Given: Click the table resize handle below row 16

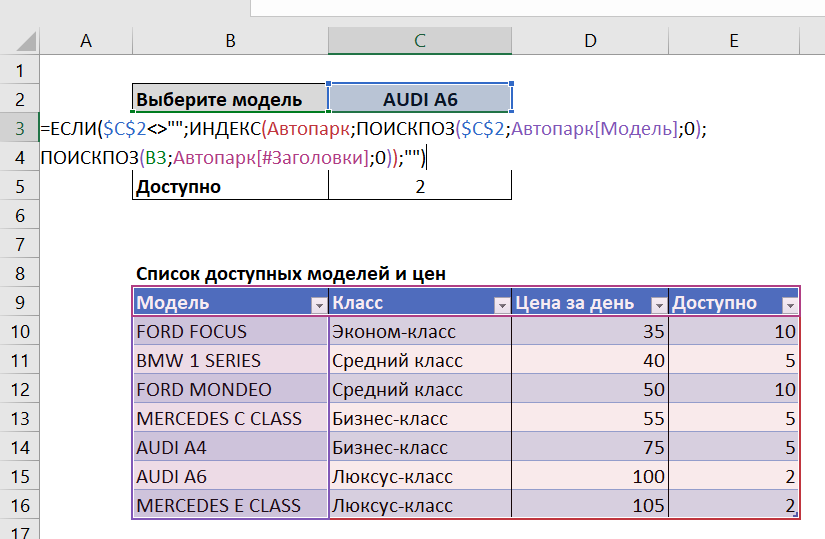Looking at the screenshot, I should click(x=794, y=514).
